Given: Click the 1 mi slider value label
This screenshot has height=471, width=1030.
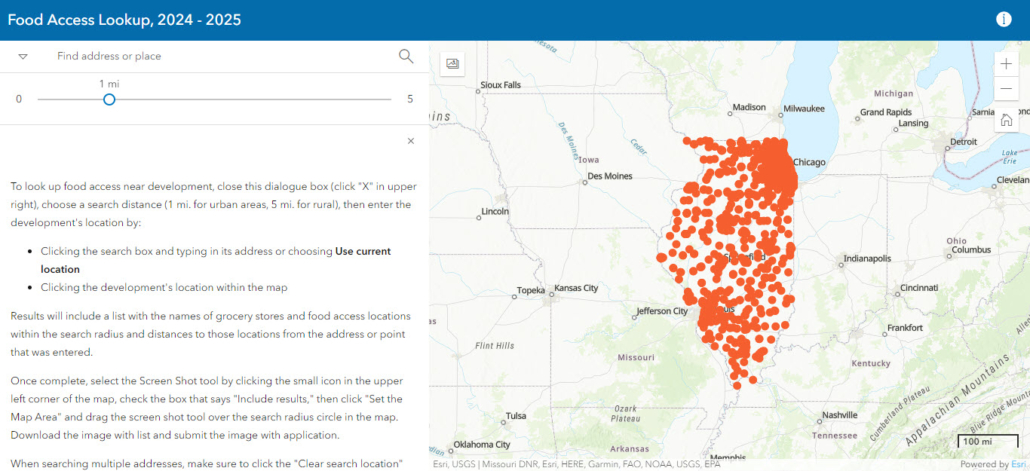Looking at the screenshot, I should point(109,83).
